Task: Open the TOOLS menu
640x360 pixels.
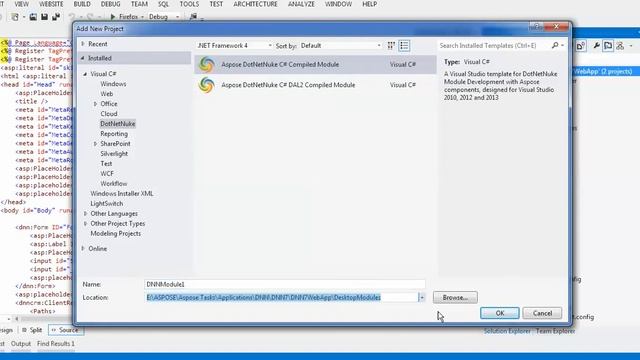Action: click(x=189, y=4)
